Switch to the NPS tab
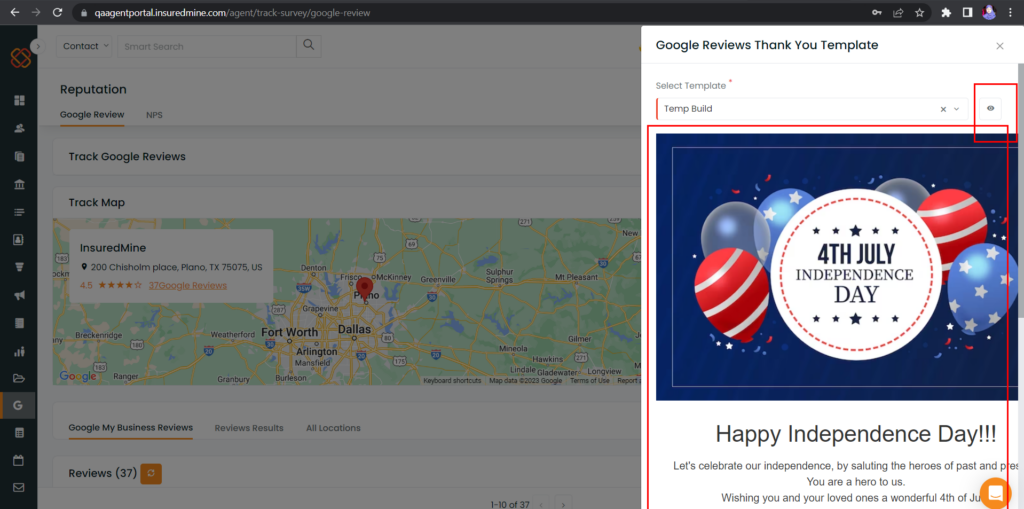The image size is (1024, 509). pyautogui.click(x=154, y=115)
